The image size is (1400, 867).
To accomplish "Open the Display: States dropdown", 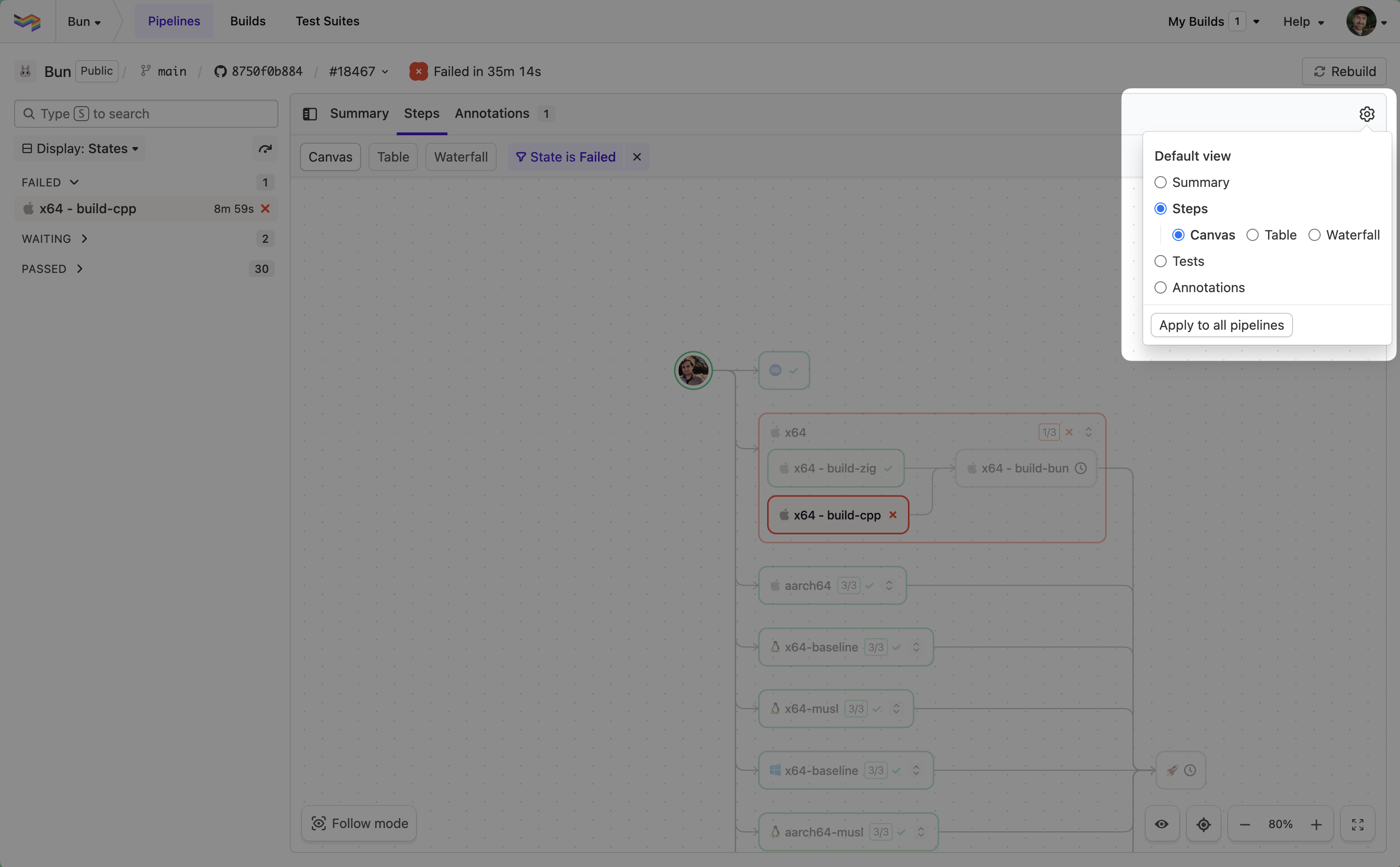I will coord(80,148).
